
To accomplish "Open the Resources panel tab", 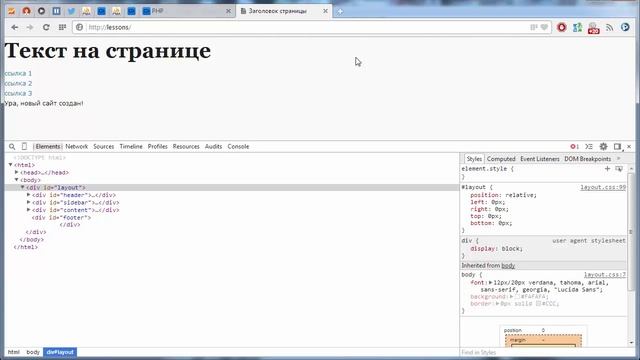I will [186, 147].
